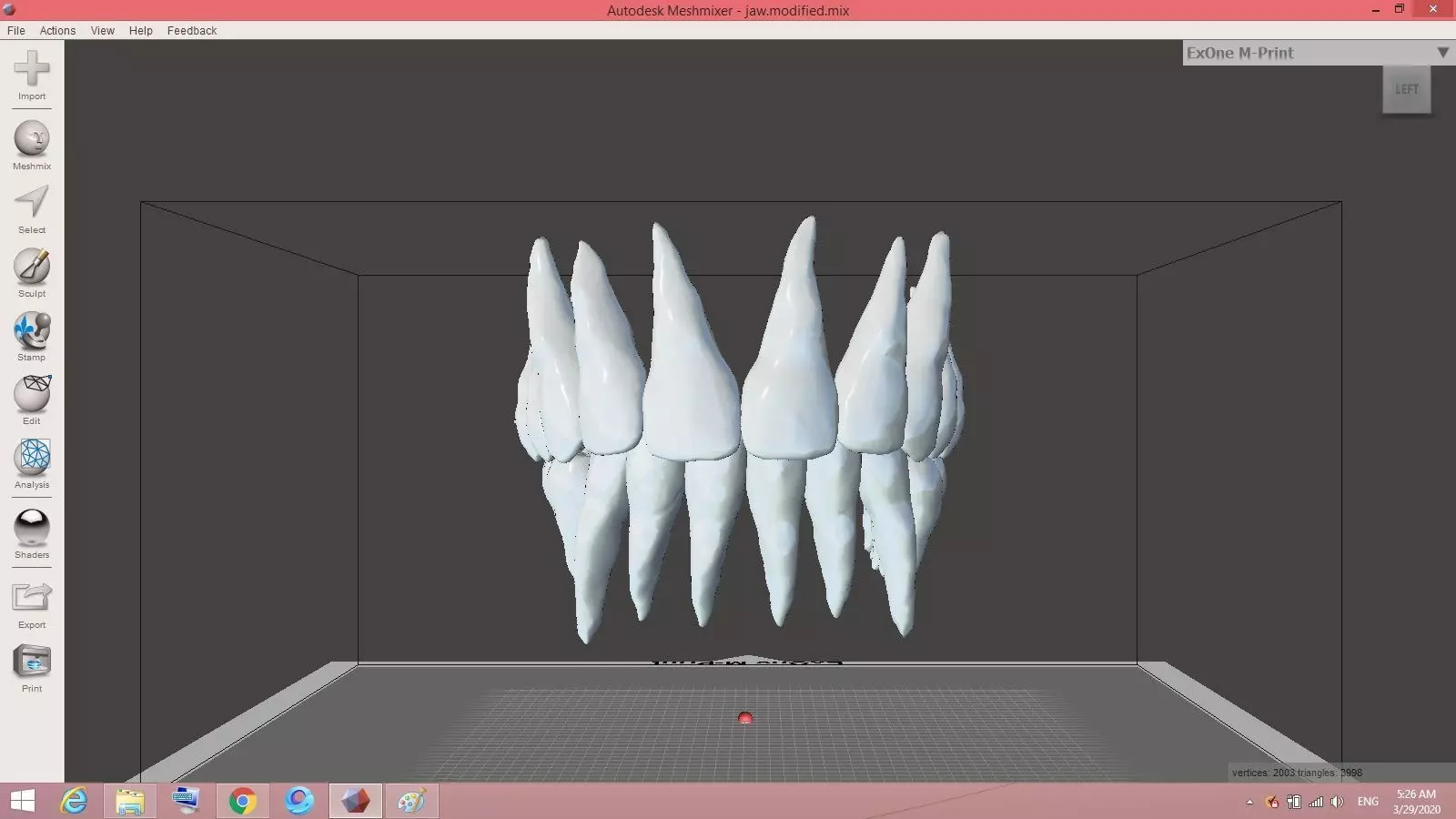This screenshot has width=1456, height=819.
Task: Open Google Chrome from taskbar
Action: tap(242, 801)
